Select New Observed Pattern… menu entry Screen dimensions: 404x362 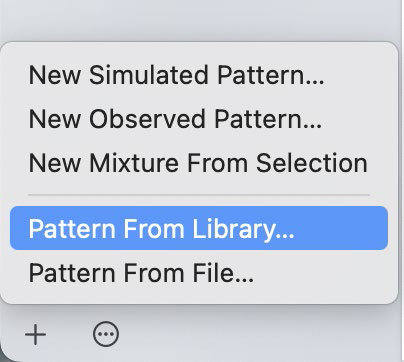(199, 119)
